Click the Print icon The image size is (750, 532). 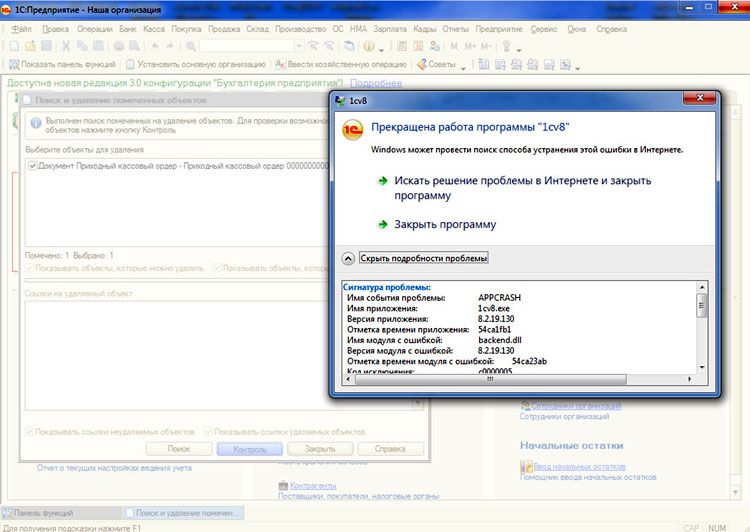coord(119,46)
